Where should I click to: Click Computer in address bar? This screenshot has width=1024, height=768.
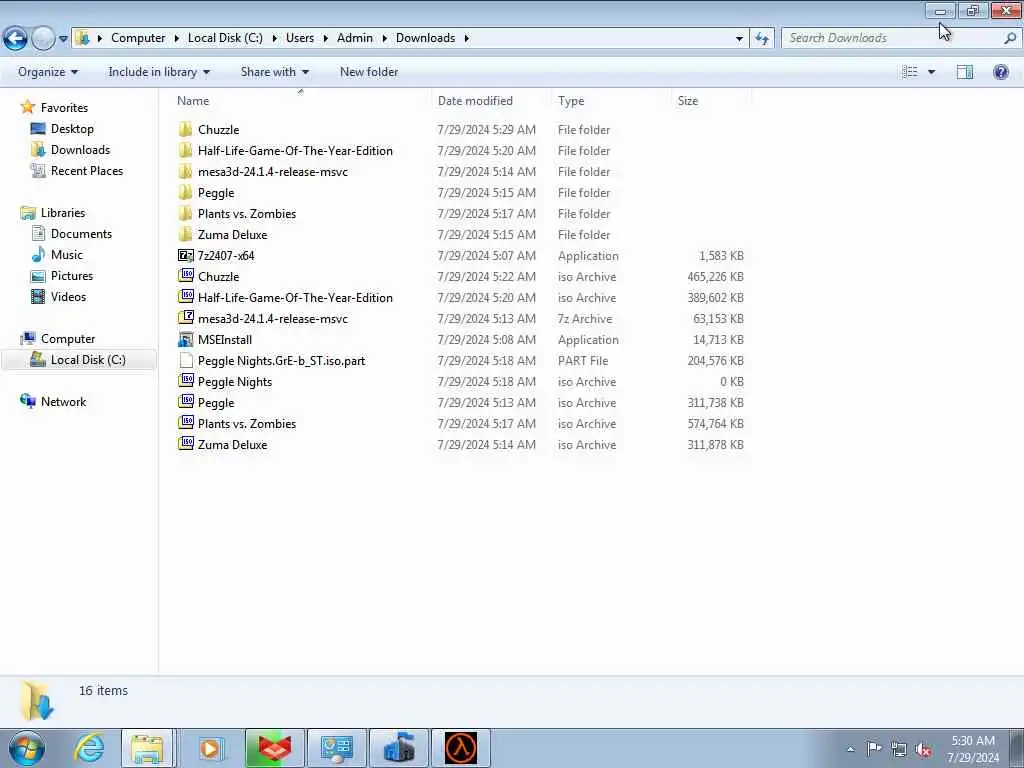[x=138, y=38]
